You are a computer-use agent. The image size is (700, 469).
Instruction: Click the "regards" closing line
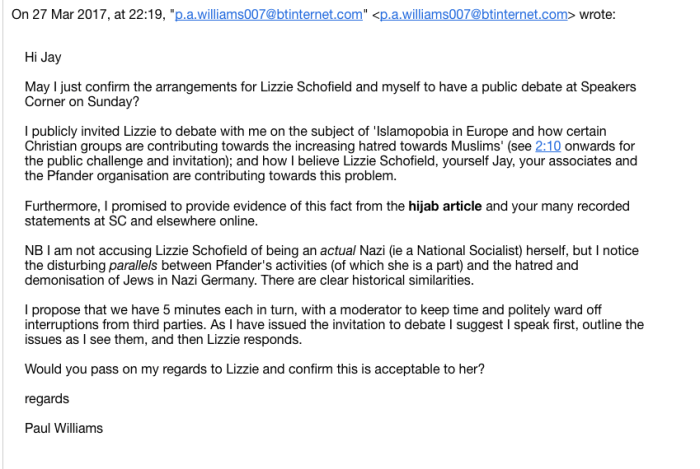tap(47, 399)
